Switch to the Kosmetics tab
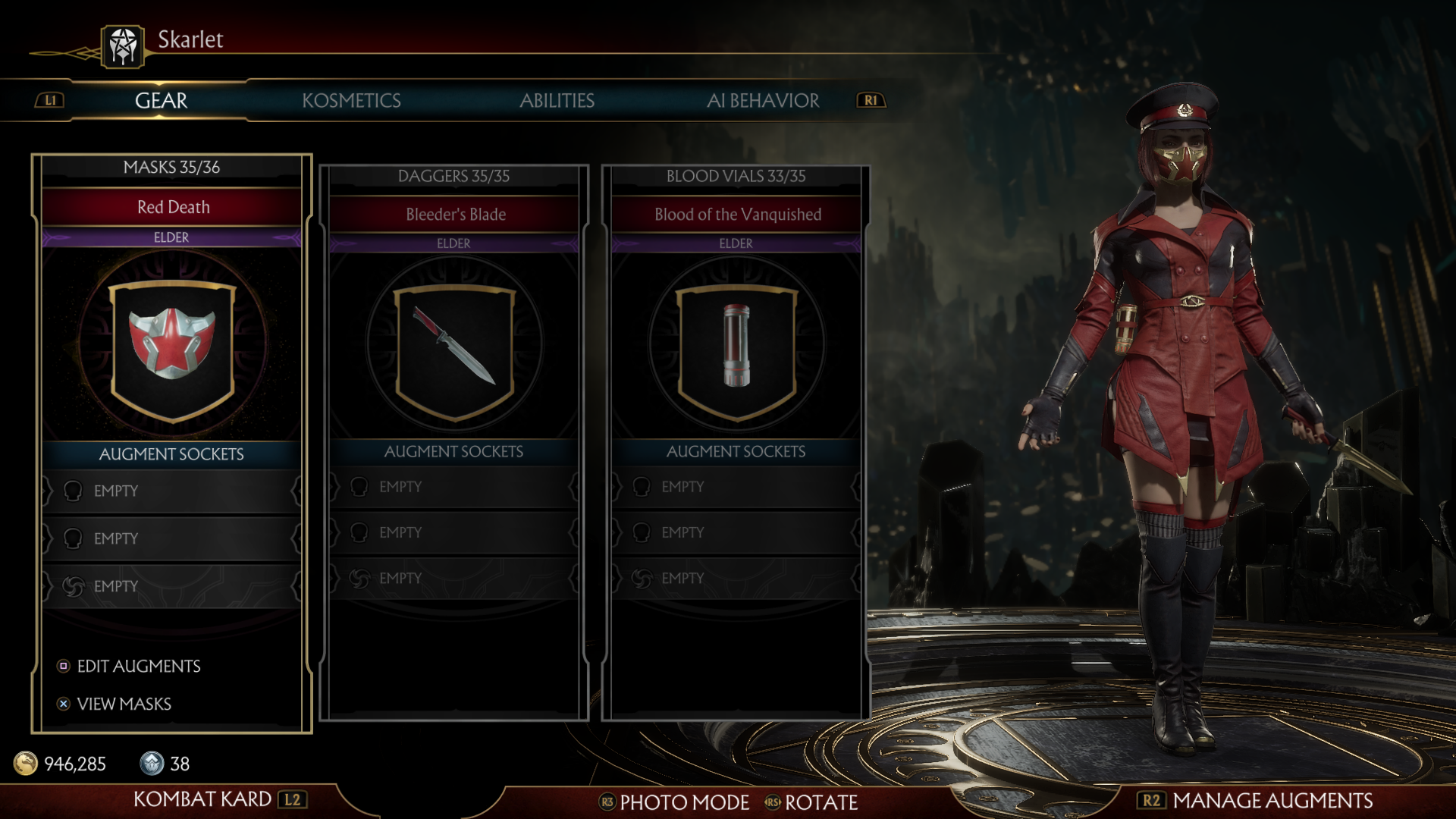The width and height of the screenshot is (1456, 819). tap(351, 100)
